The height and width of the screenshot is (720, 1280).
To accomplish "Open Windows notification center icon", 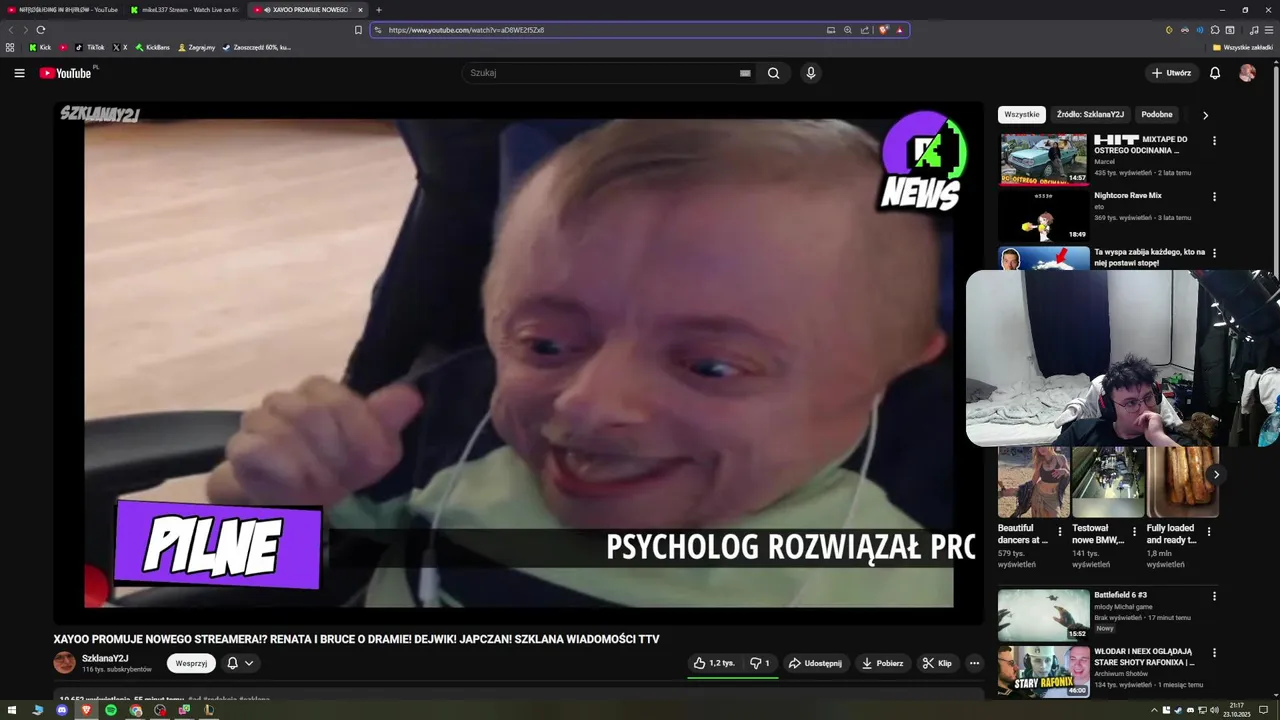I will 1263,710.
